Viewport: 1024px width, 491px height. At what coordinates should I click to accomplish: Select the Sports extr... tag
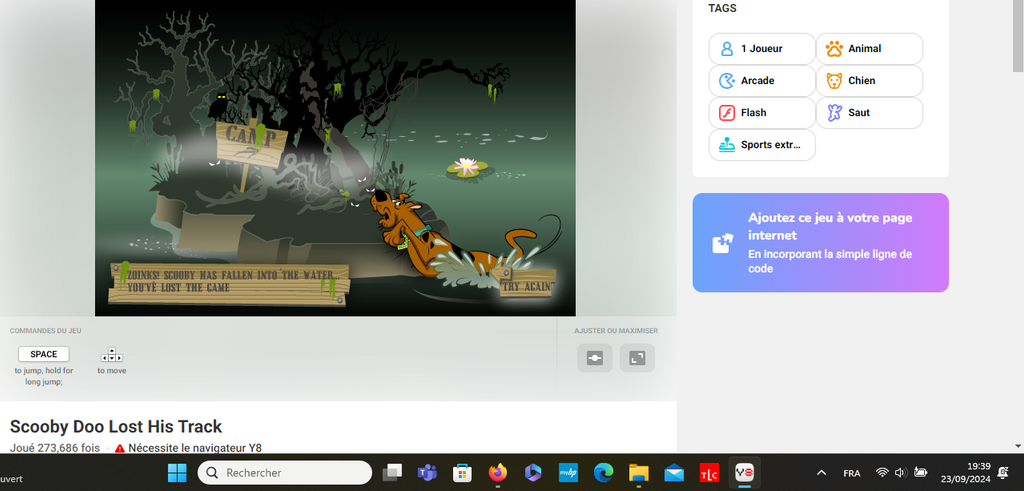pyautogui.click(x=762, y=145)
